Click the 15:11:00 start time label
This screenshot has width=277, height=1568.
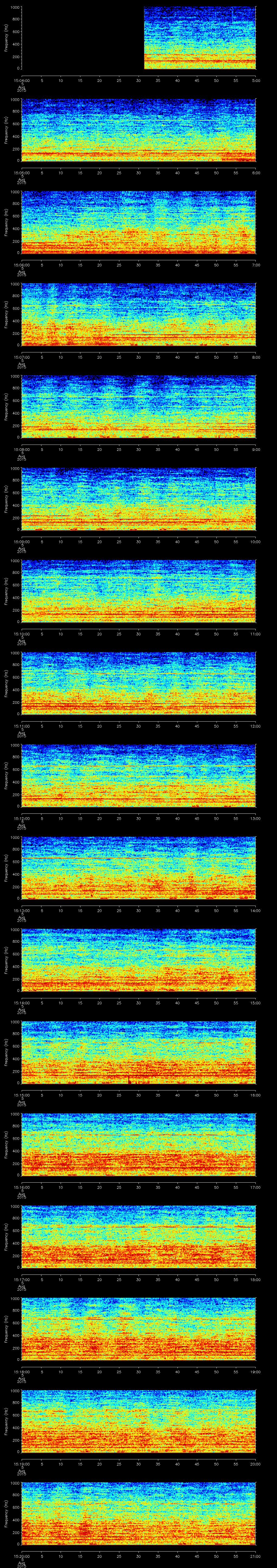22,726
